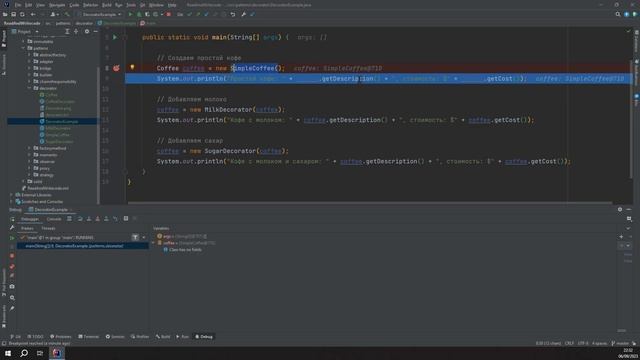Toggle the Terminal tool window button
Viewport: 640px width, 360px height.
pos(89,337)
